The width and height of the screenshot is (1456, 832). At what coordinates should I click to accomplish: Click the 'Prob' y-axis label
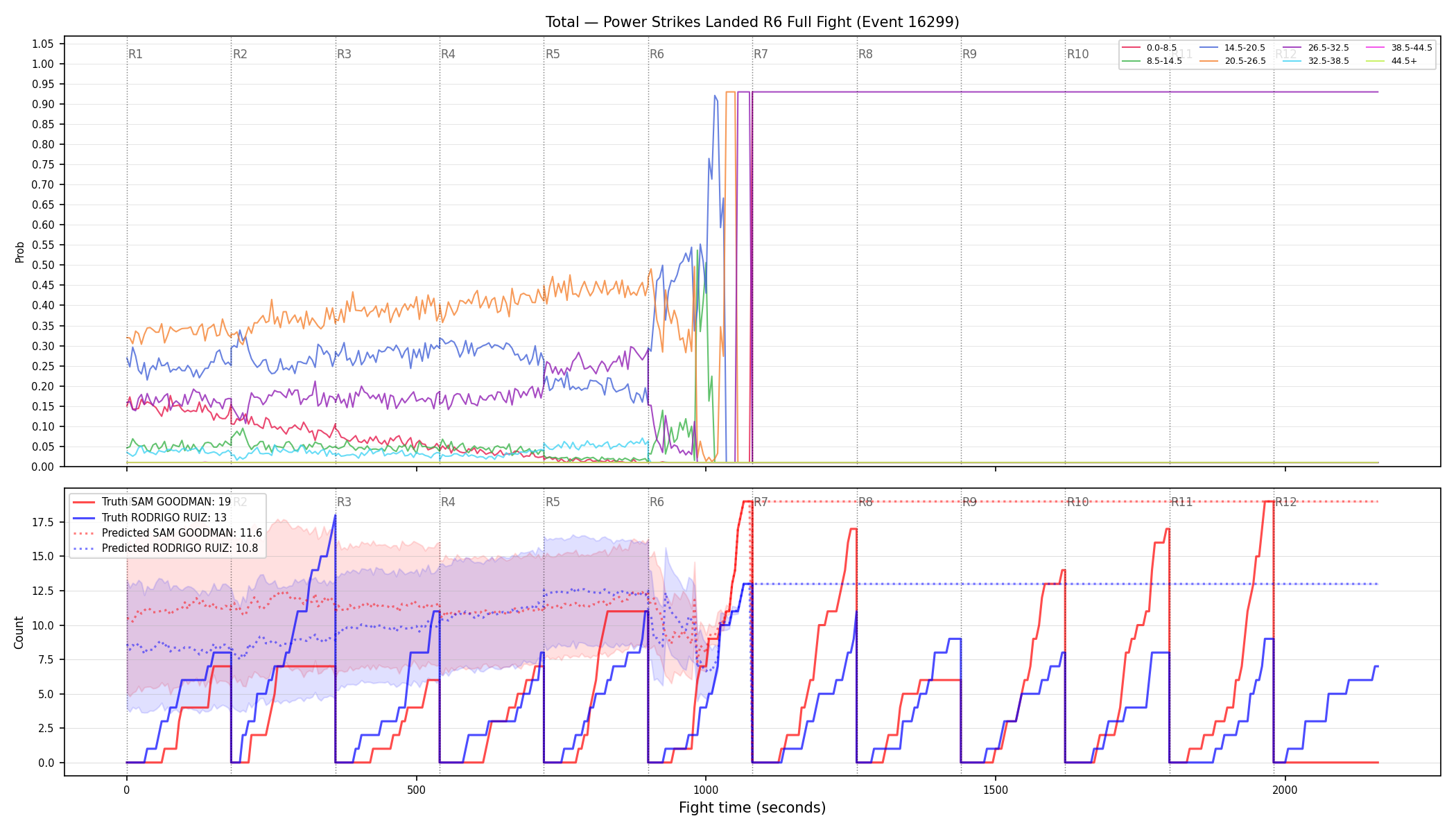(x=19, y=252)
